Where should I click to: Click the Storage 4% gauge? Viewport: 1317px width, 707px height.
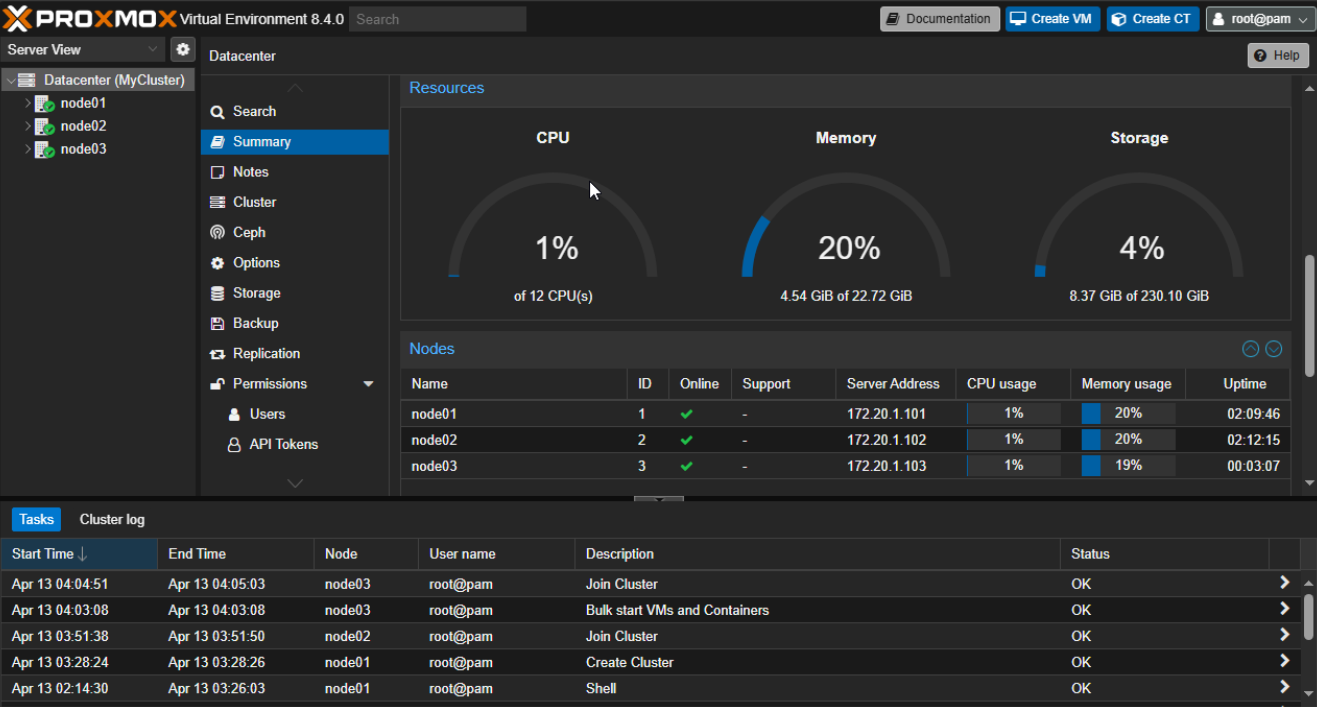(1139, 225)
